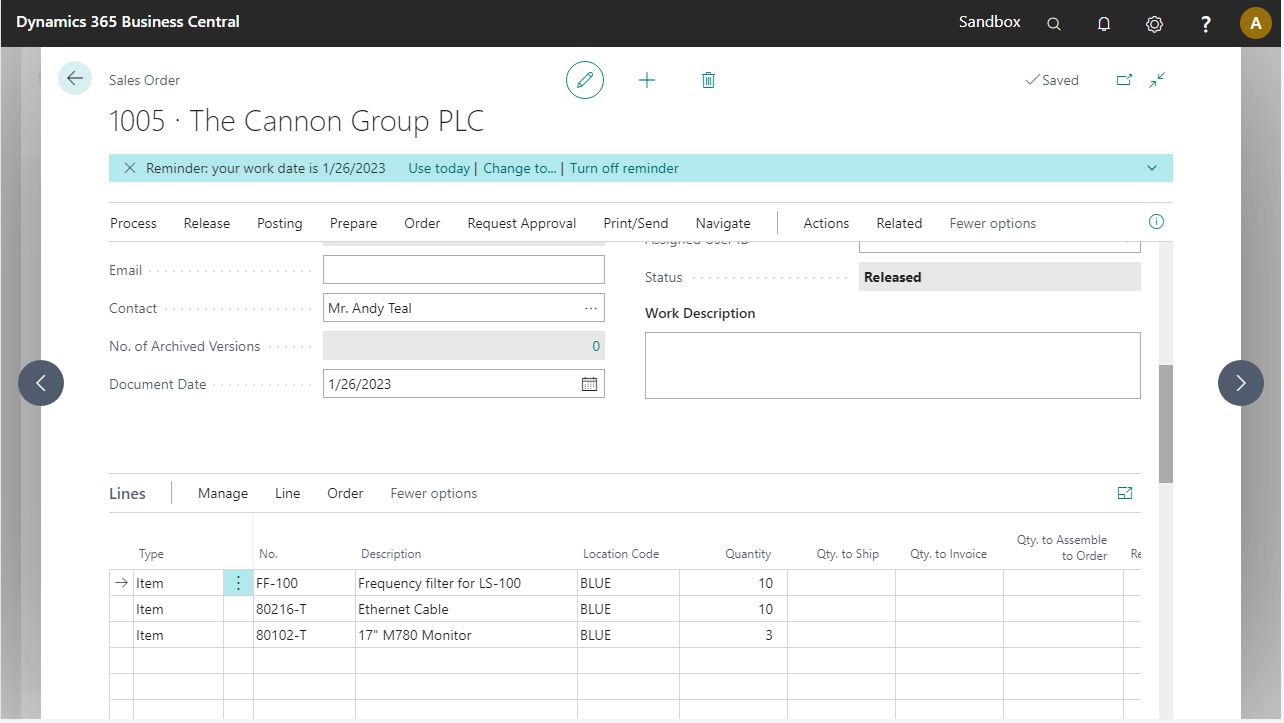Open the Manage menu for Lines
The width and height of the screenshot is (1284, 723).
pyautogui.click(x=223, y=493)
